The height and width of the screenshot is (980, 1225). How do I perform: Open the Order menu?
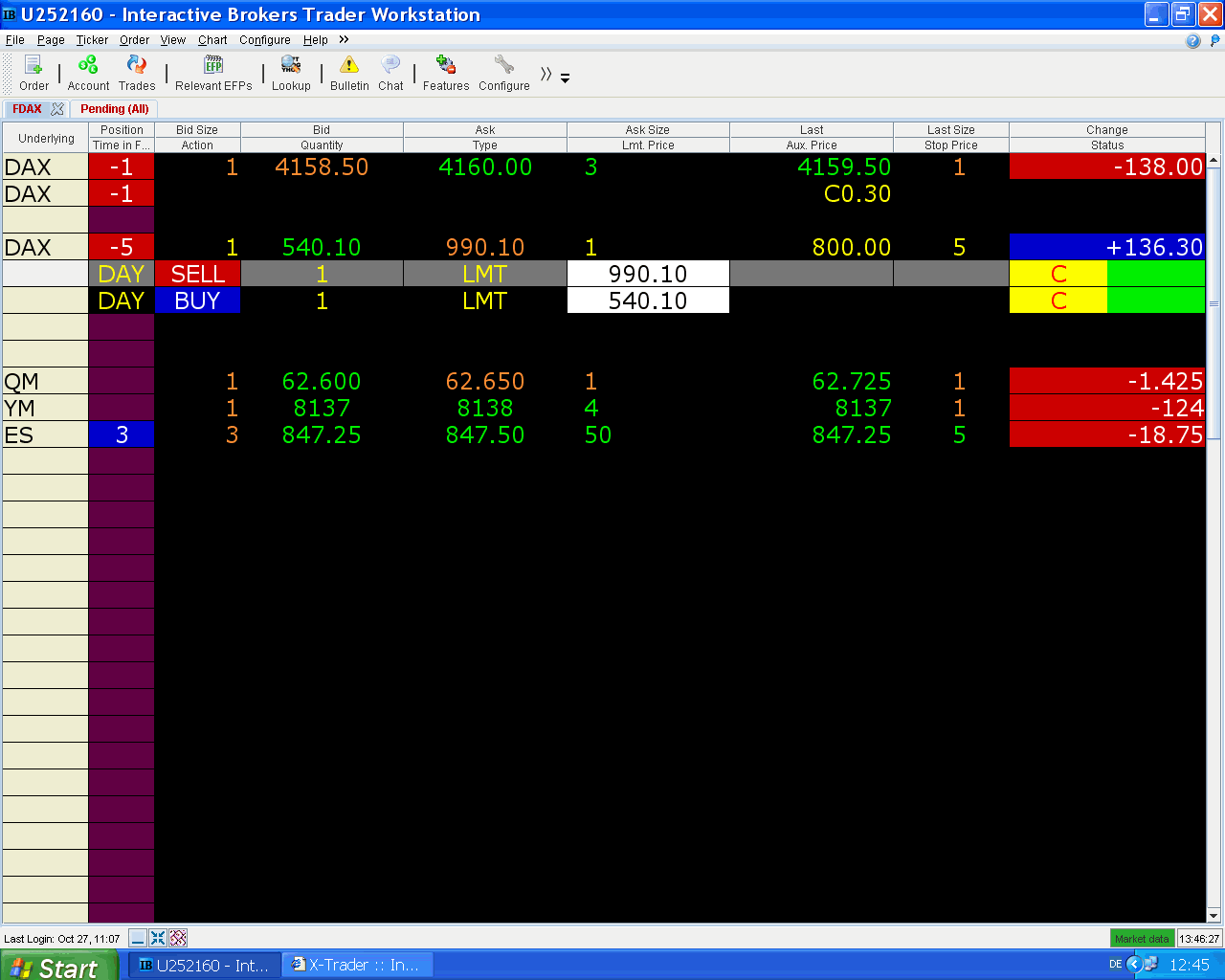[134, 40]
